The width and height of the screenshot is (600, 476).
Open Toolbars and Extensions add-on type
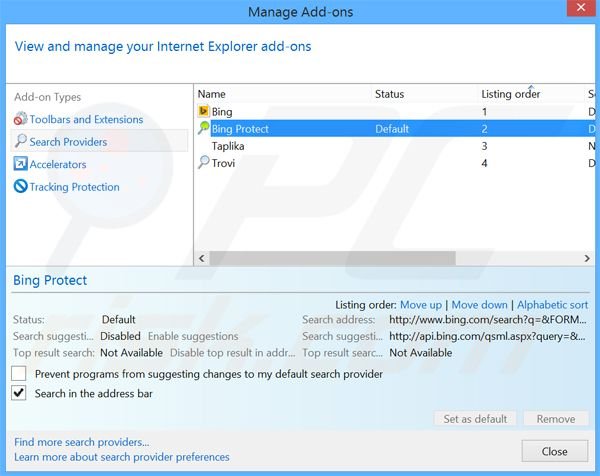click(86, 119)
